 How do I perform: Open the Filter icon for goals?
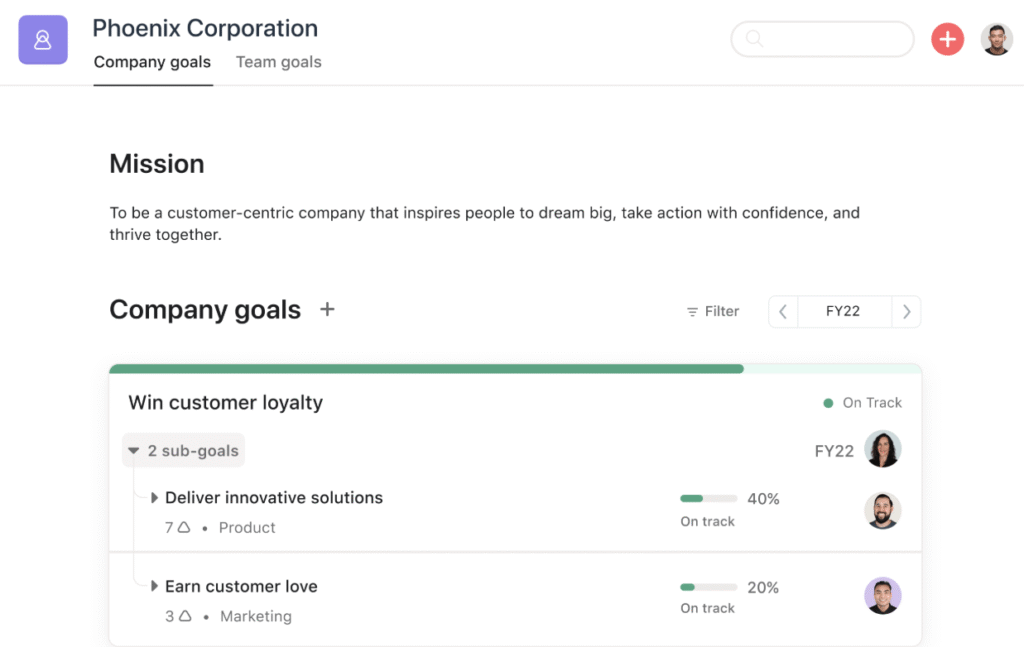tap(692, 311)
